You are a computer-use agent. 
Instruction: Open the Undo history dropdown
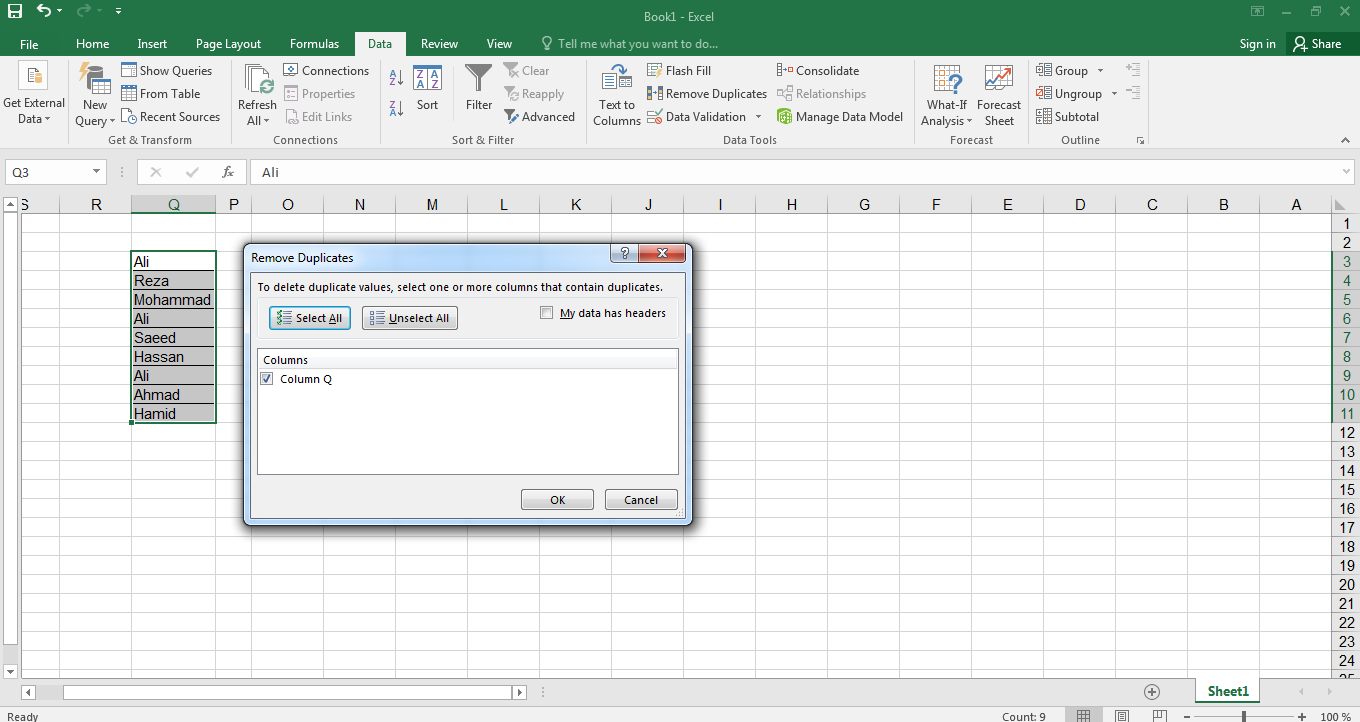click(x=60, y=11)
